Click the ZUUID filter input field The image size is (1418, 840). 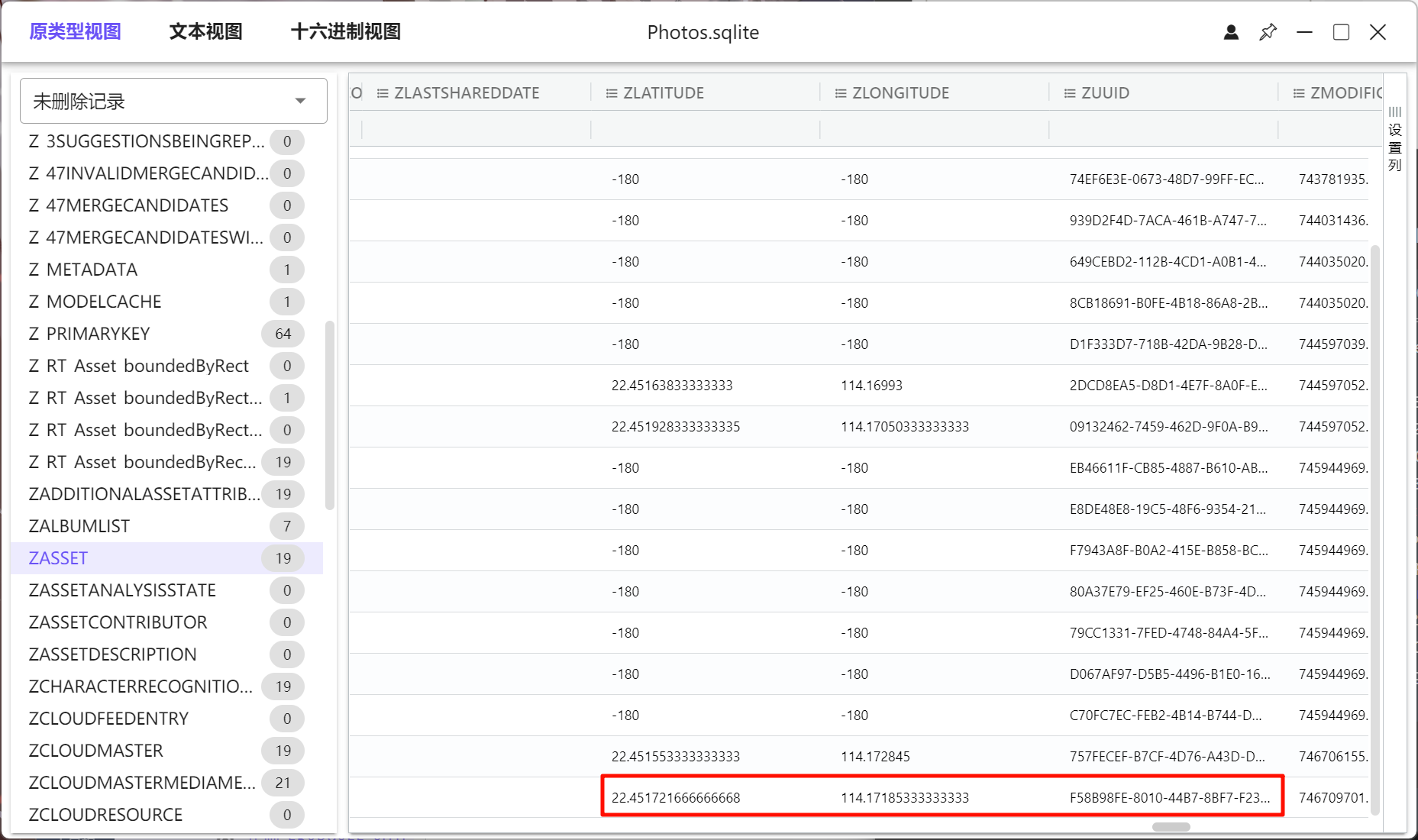1163,129
